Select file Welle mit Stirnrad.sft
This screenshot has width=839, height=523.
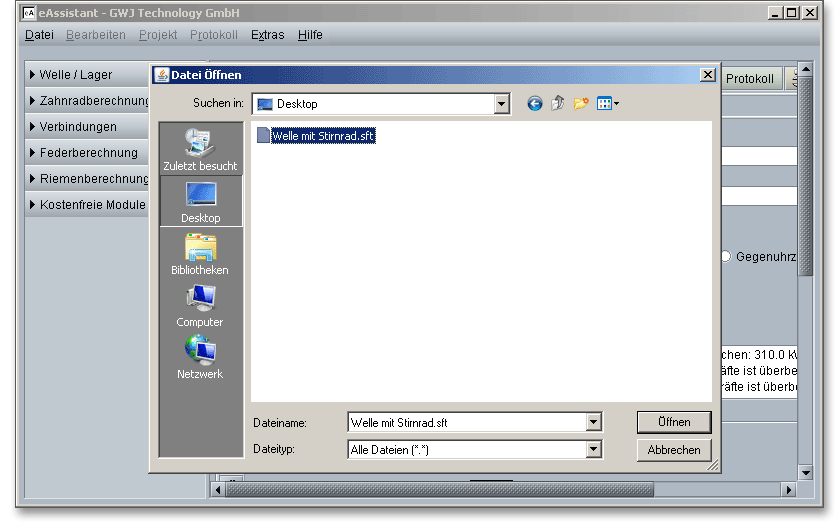point(322,135)
